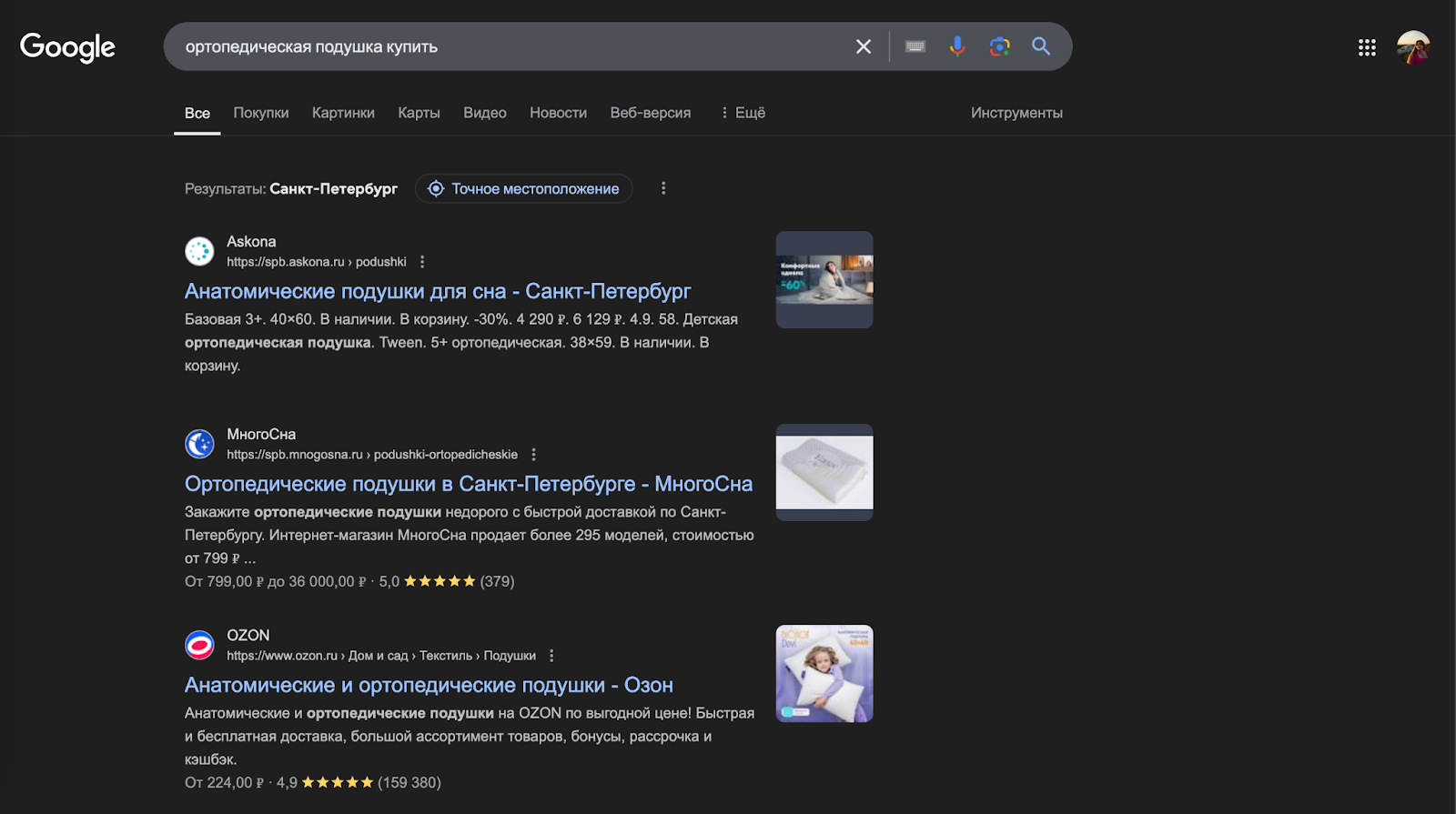Click the Askona site name
This screenshot has width=1456, height=814.
click(251, 242)
